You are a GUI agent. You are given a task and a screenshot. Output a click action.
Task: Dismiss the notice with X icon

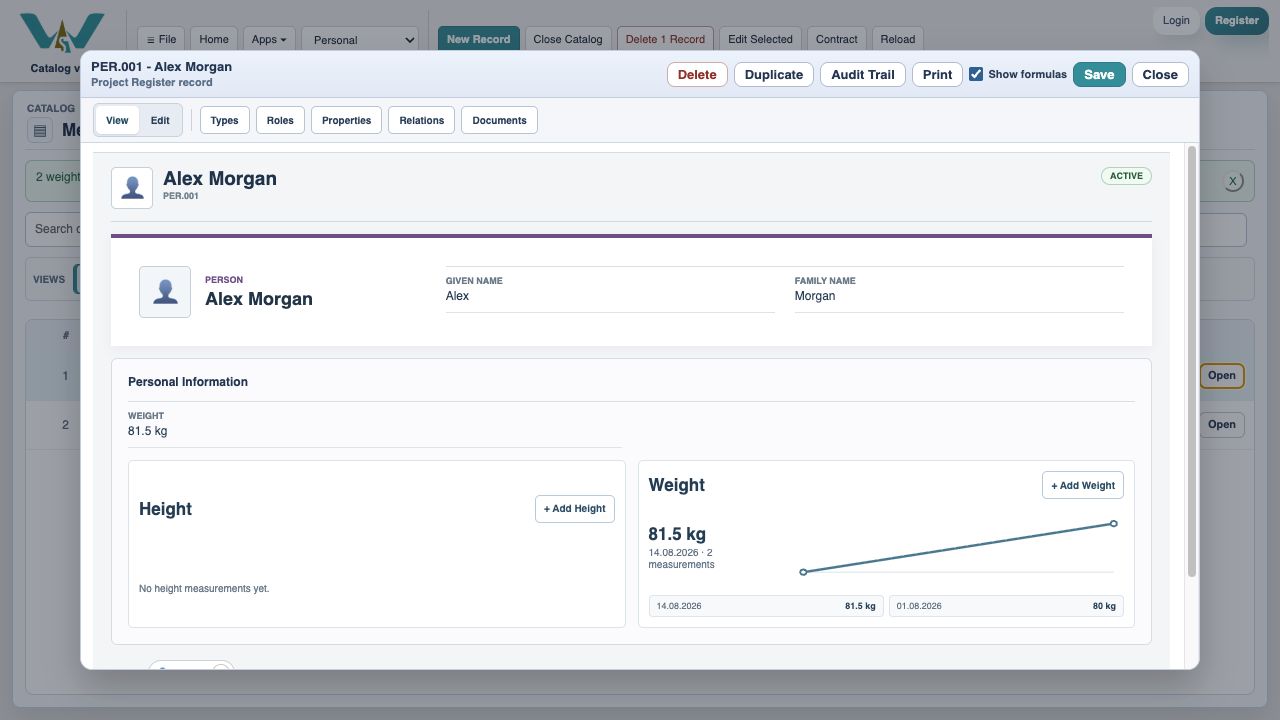(1233, 181)
